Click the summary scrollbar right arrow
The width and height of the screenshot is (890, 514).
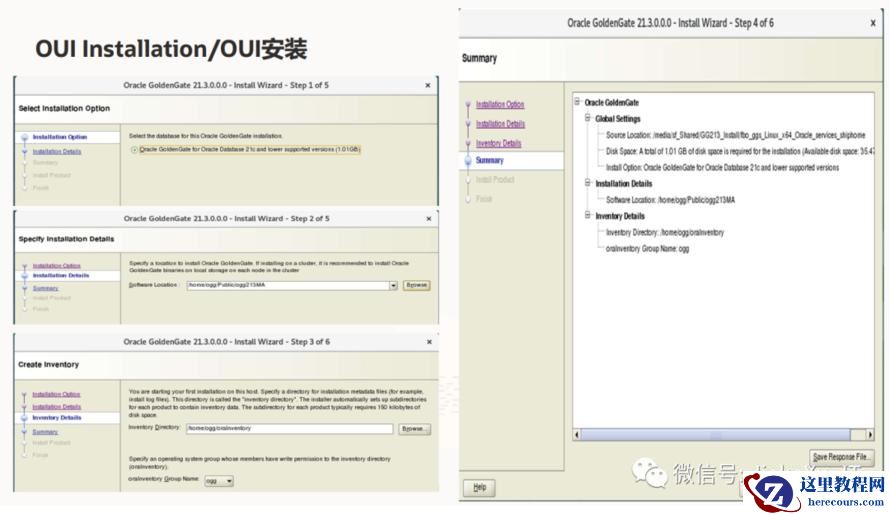click(x=870, y=435)
